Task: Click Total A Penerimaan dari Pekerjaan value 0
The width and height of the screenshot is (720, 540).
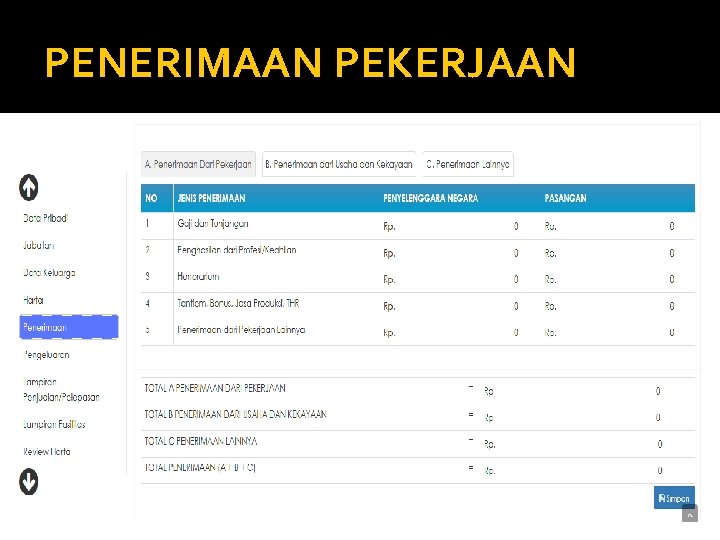Action: [x=658, y=391]
